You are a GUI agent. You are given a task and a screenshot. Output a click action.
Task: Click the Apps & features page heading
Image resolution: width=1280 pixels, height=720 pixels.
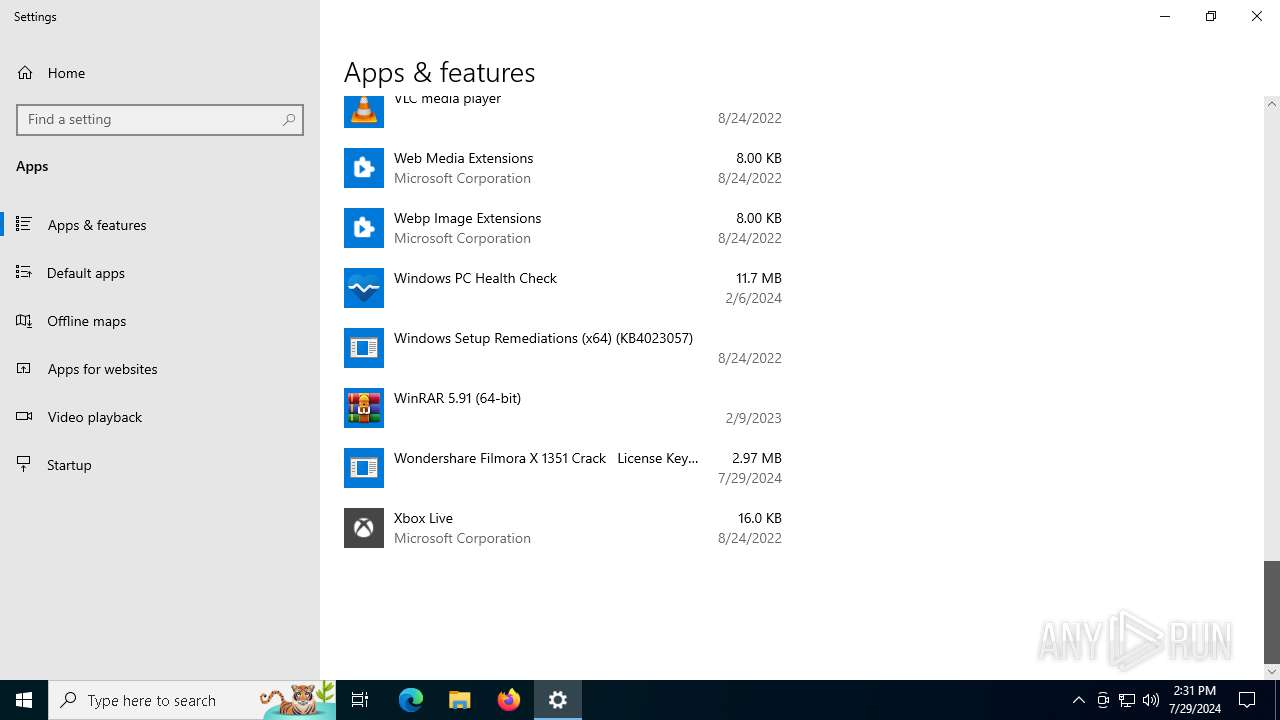(x=440, y=72)
